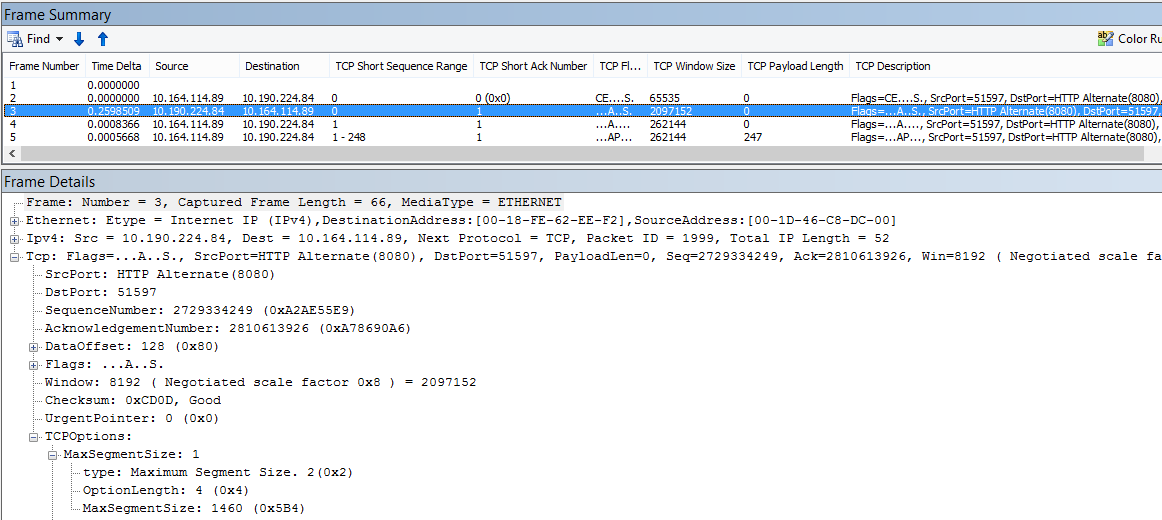The height and width of the screenshot is (520, 1162).
Task: Select UrgentPointer: 0 (0x0) row
Action: (132, 419)
